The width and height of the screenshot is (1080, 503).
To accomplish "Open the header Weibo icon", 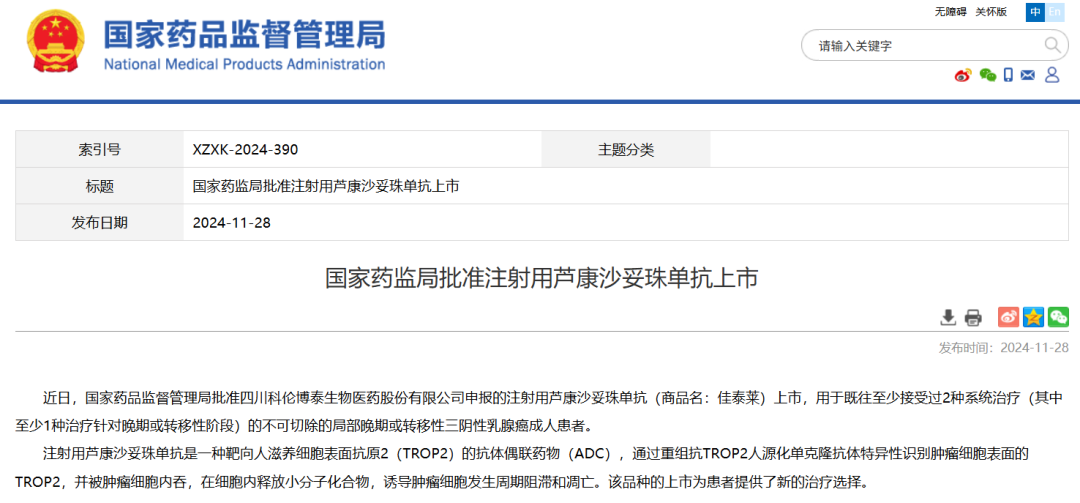I will click(x=963, y=76).
